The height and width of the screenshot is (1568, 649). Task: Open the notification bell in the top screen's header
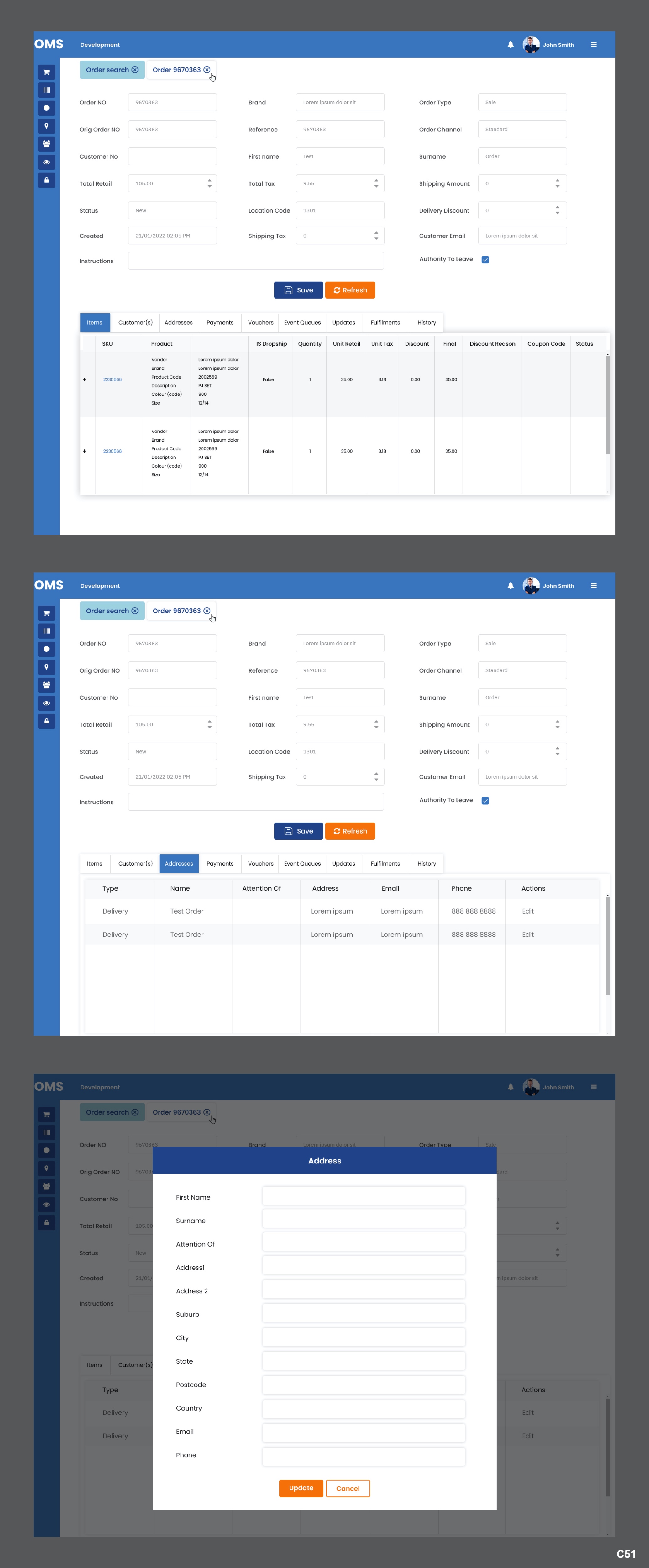click(510, 45)
